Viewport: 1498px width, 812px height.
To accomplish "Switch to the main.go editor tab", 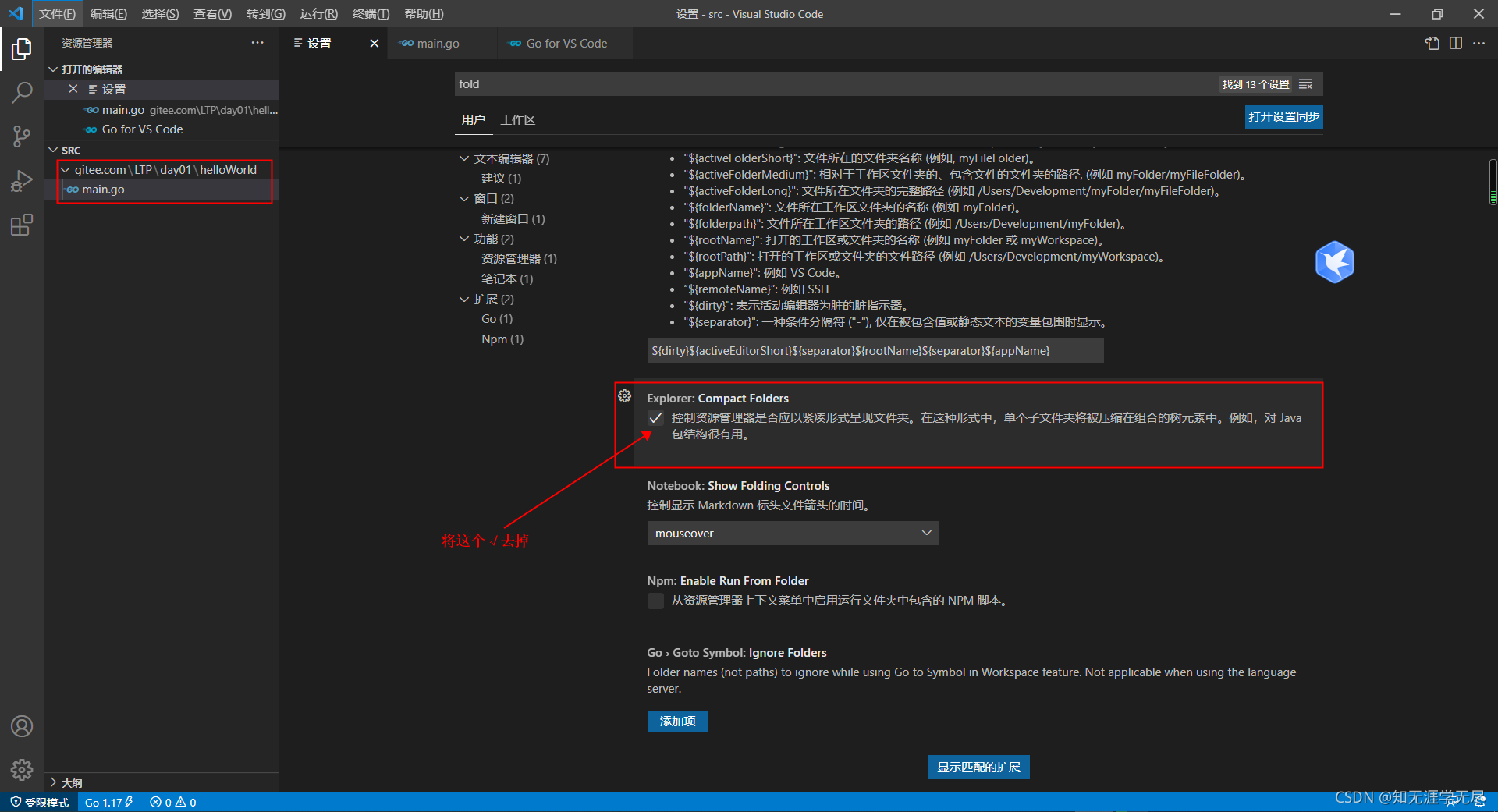I will click(442, 44).
